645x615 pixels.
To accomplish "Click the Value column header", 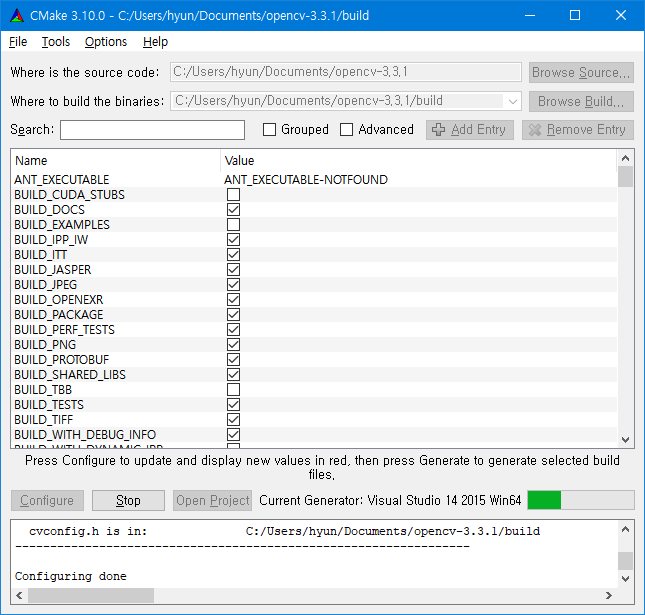I will 239,160.
